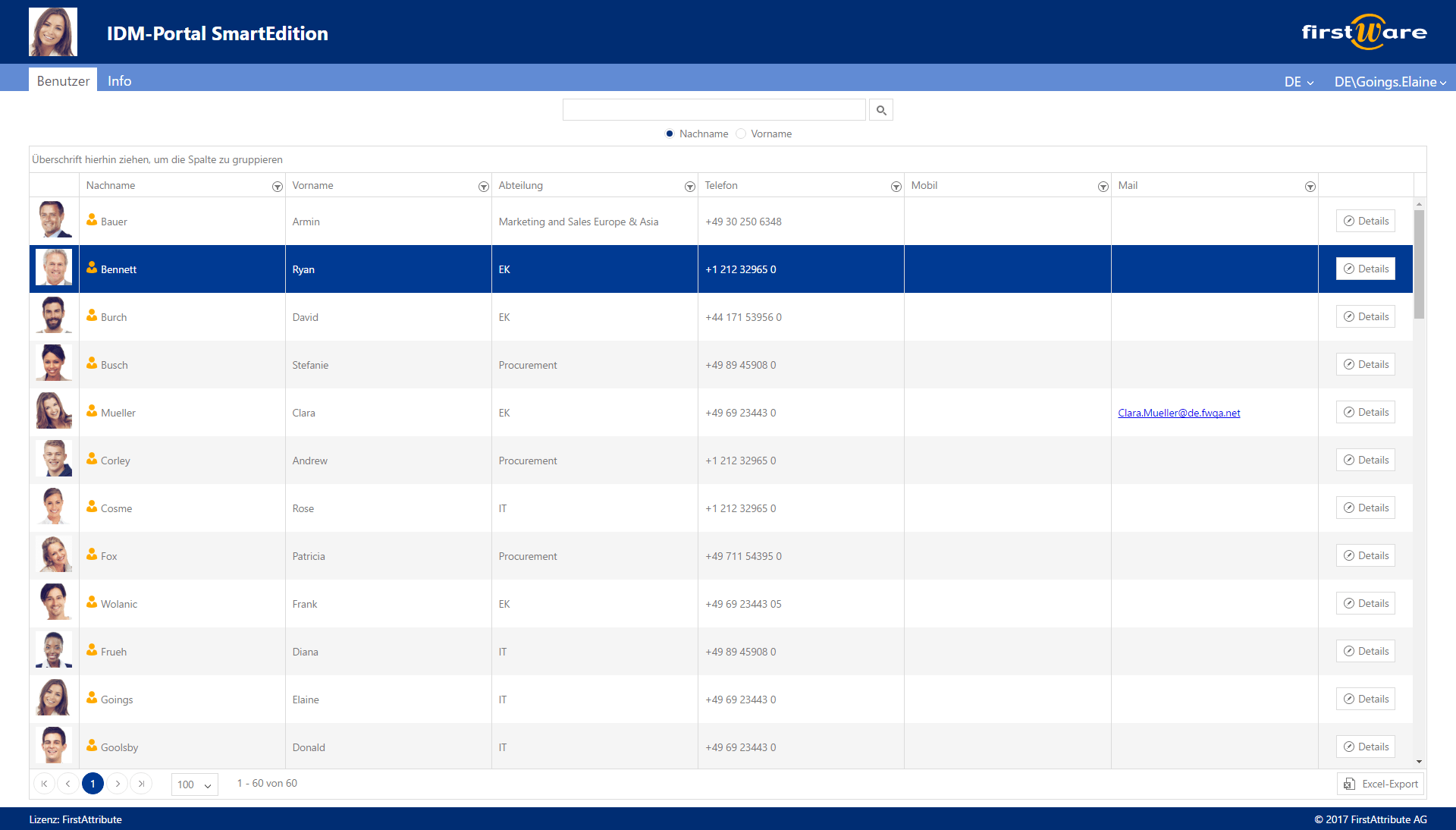The width and height of the screenshot is (1456, 830).
Task: Click the user icon beside Frueh
Action: pos(92,650)
